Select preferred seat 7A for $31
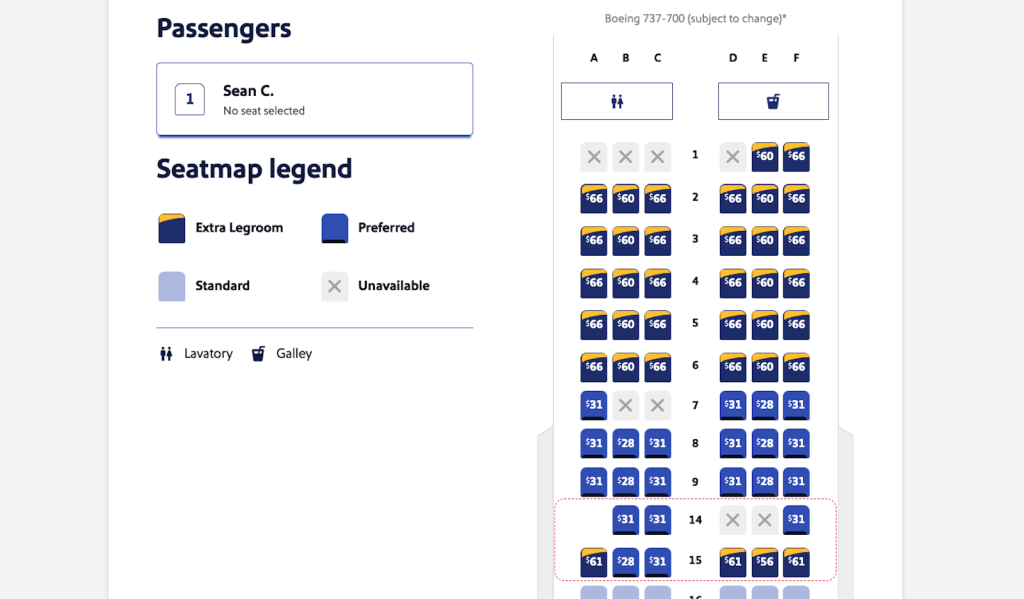The width and height of the screenshot is (1024, 599). (594, 405)
